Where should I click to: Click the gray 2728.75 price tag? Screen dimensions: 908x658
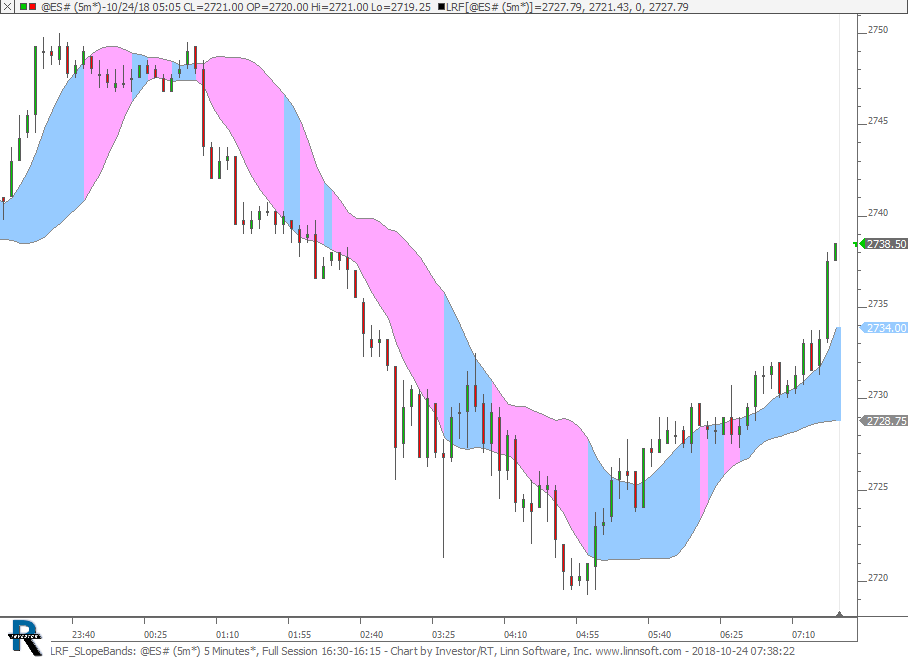pos(886,421)
